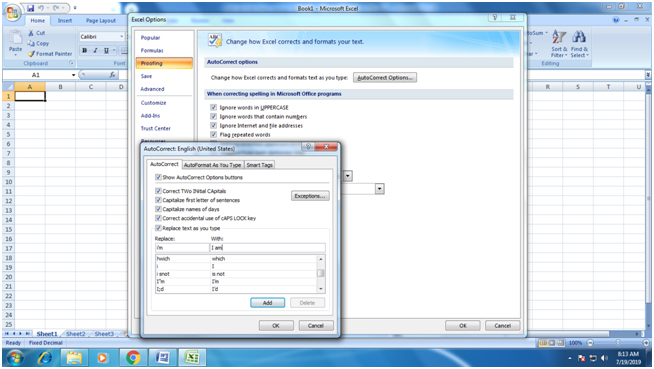Expand the Clipboard group dialog launcher
This screenshot has height=369, width=654.
pos(71,63)
